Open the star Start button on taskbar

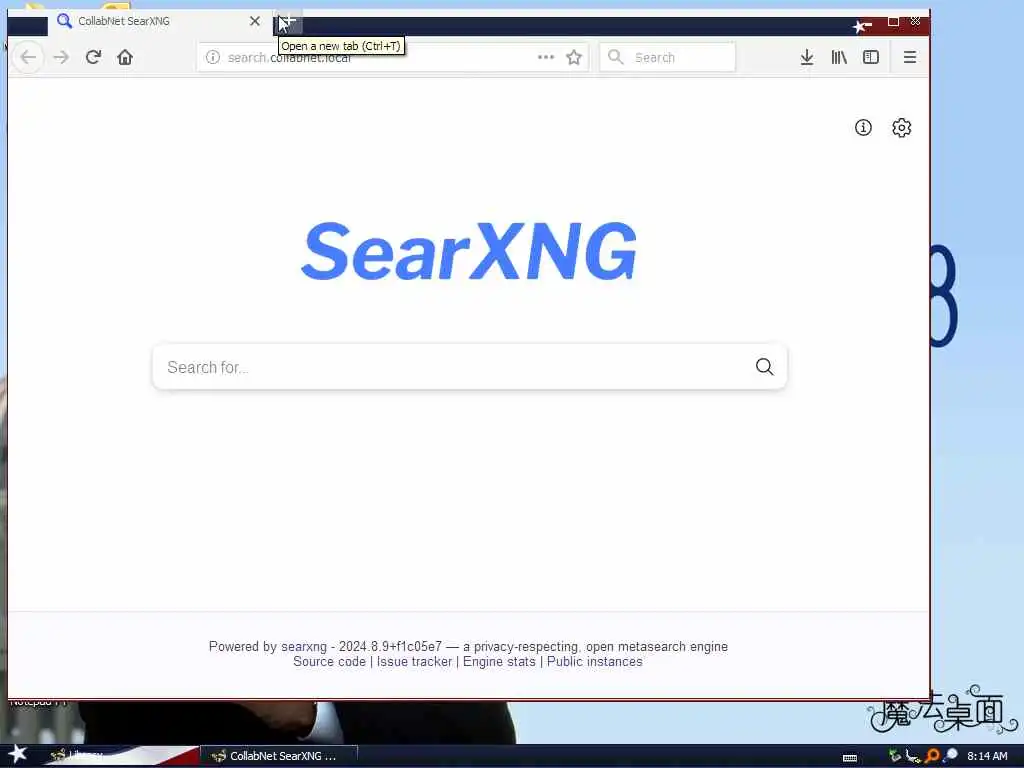[18, 754]
